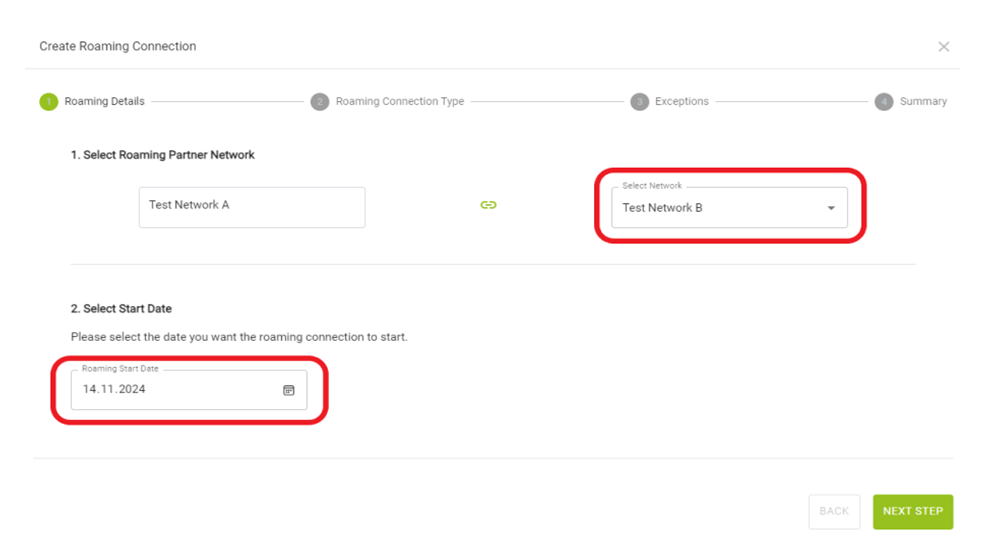Click the BACK button

coord(834,511)
